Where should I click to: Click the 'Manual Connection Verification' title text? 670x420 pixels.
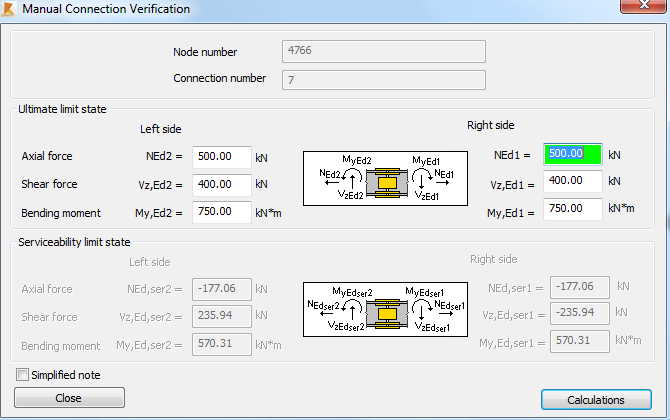pos(106,9)
